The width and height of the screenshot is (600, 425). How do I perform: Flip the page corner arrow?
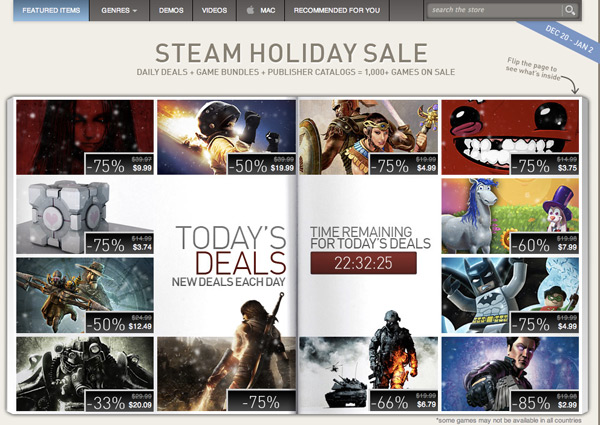point(570,84)
